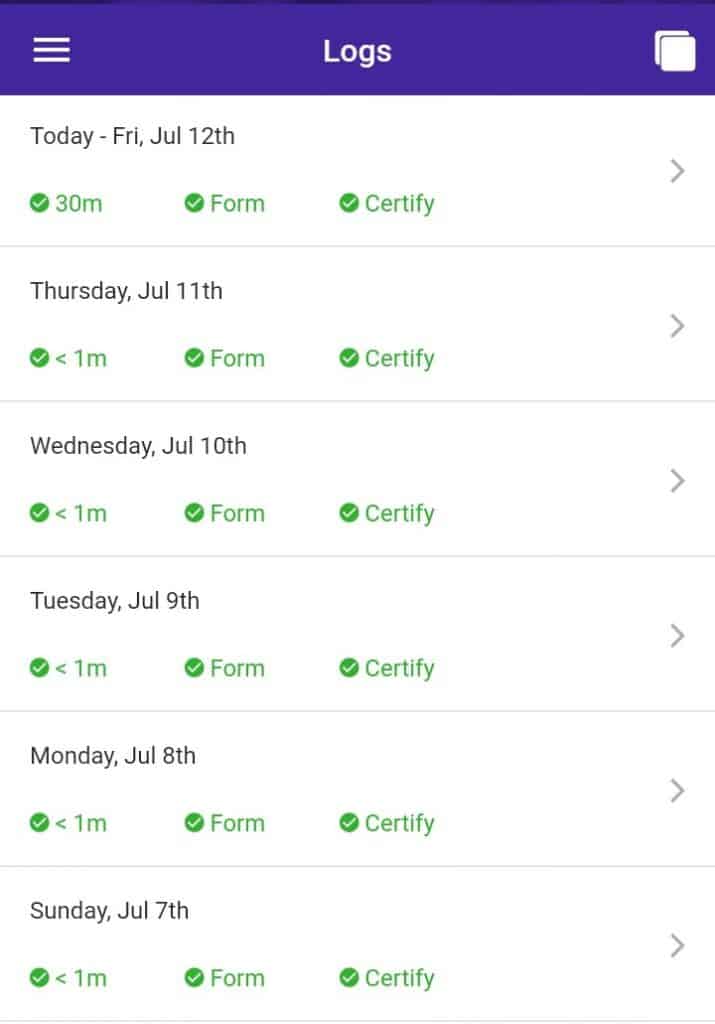
Task: Expand the Monday, Jul 8th log entry
Action: pyautogui.click(x=677, y=790)
